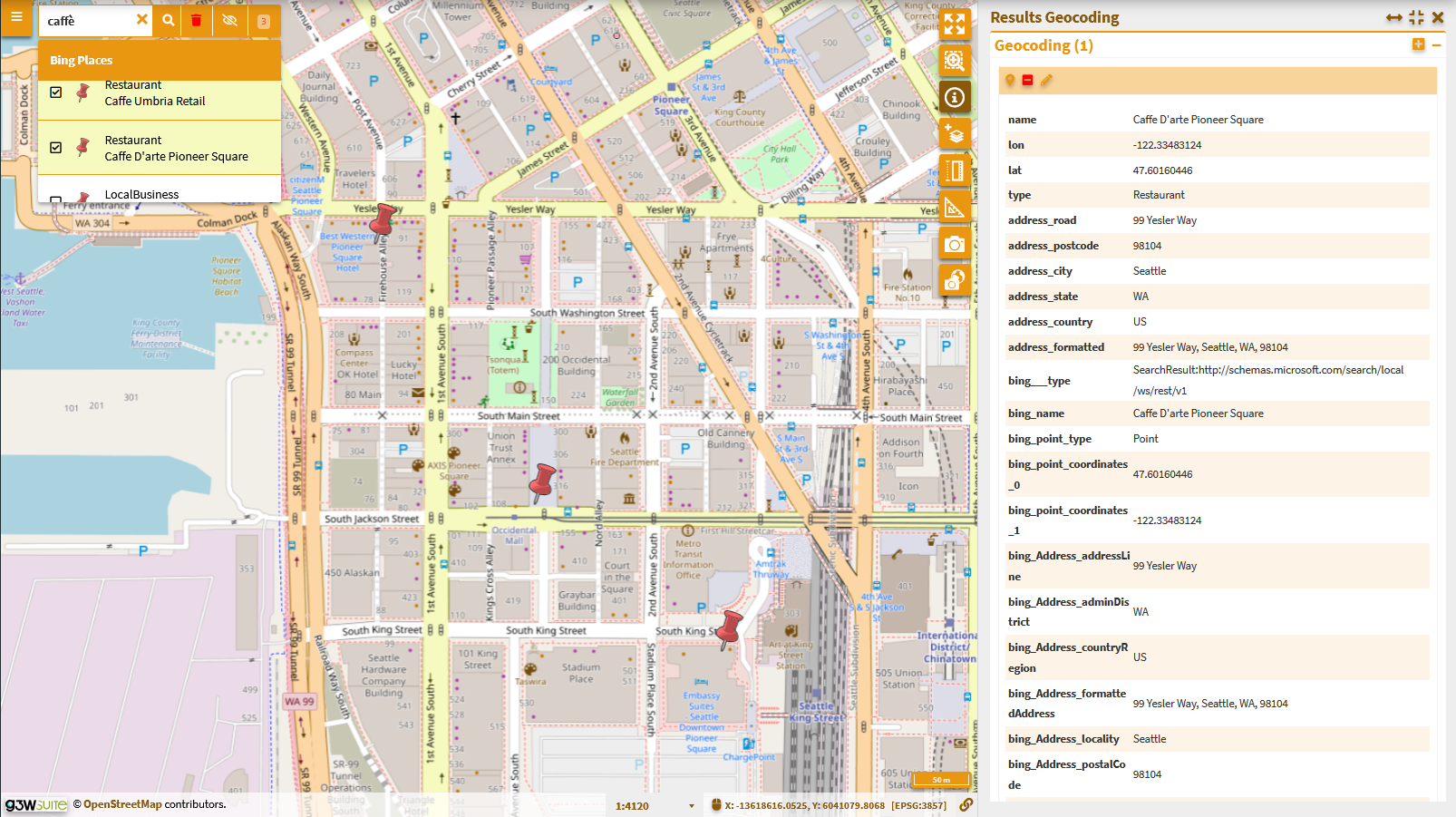Image resolution: width=1456 pixels, height=817 pixels.
Task: Expand the results panel width (double arrow)
Action: tap(1394, 17)
